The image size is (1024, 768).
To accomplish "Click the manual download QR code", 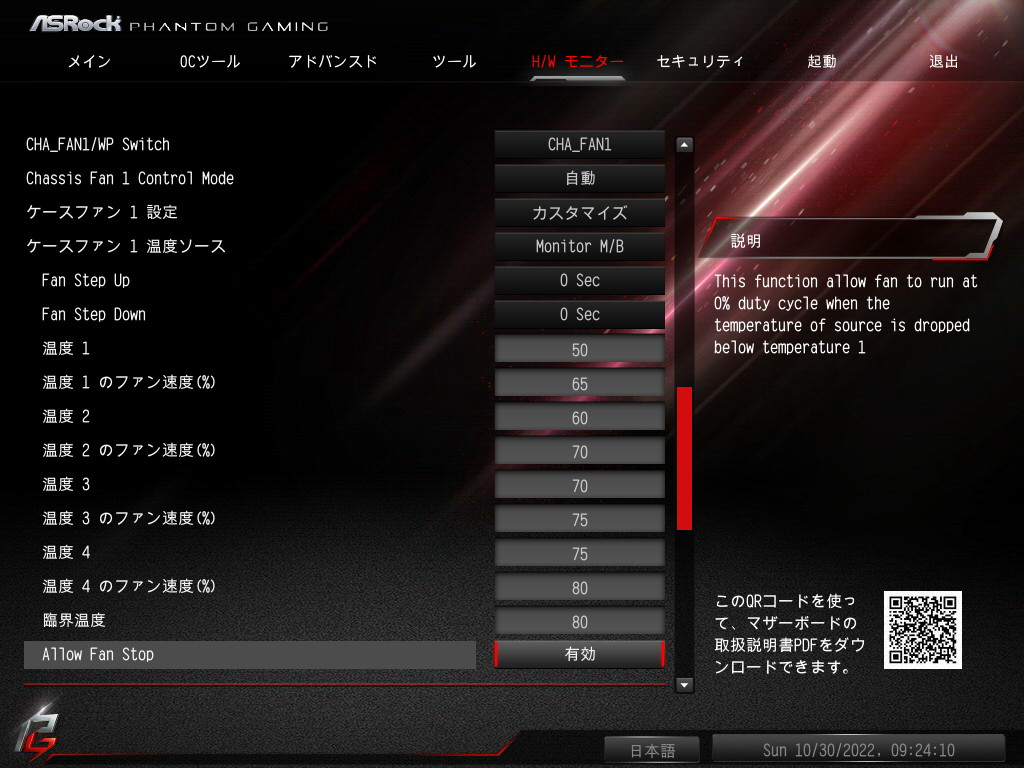I will (922, 630).
